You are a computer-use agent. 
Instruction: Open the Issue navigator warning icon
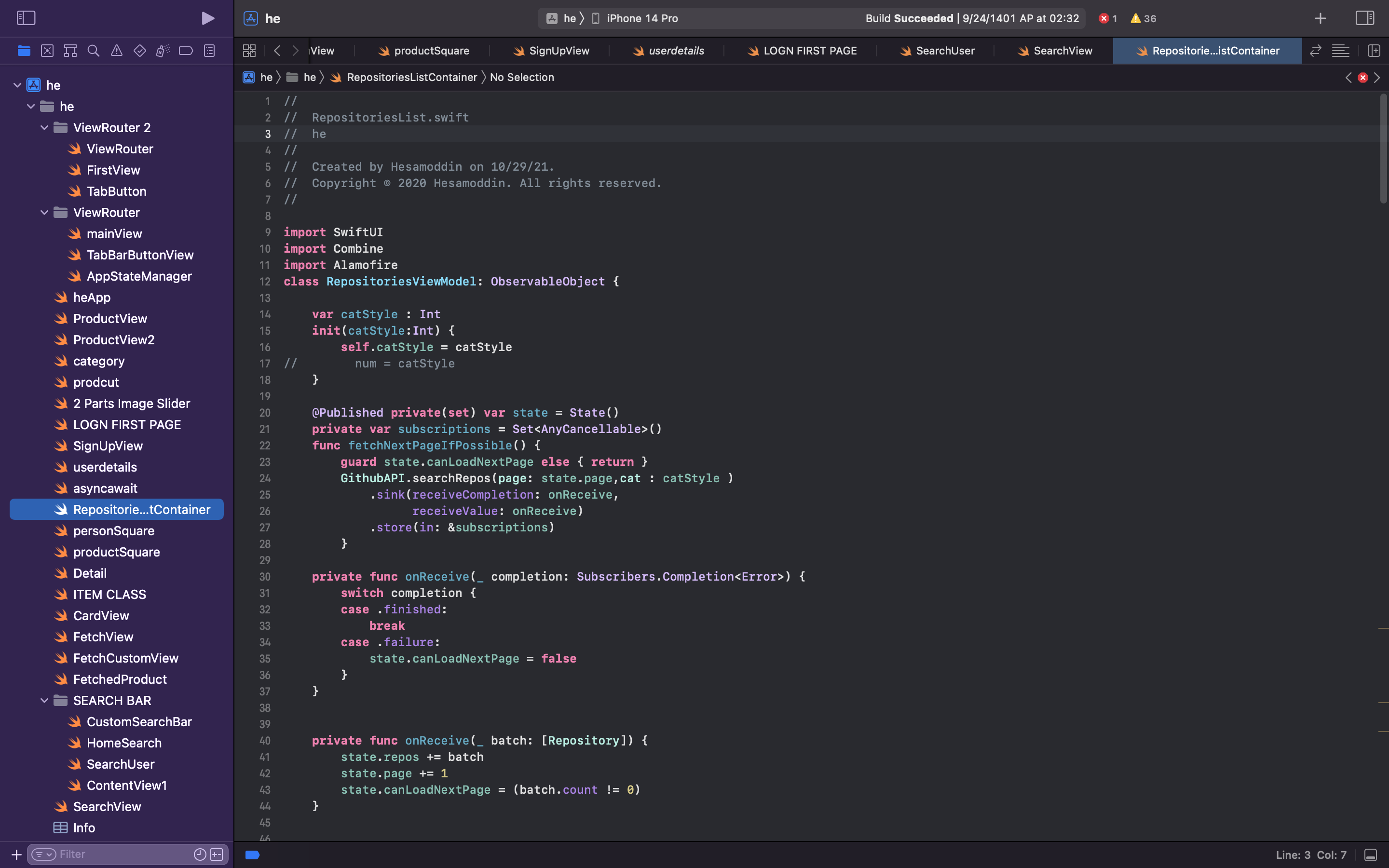click(117, 51)
